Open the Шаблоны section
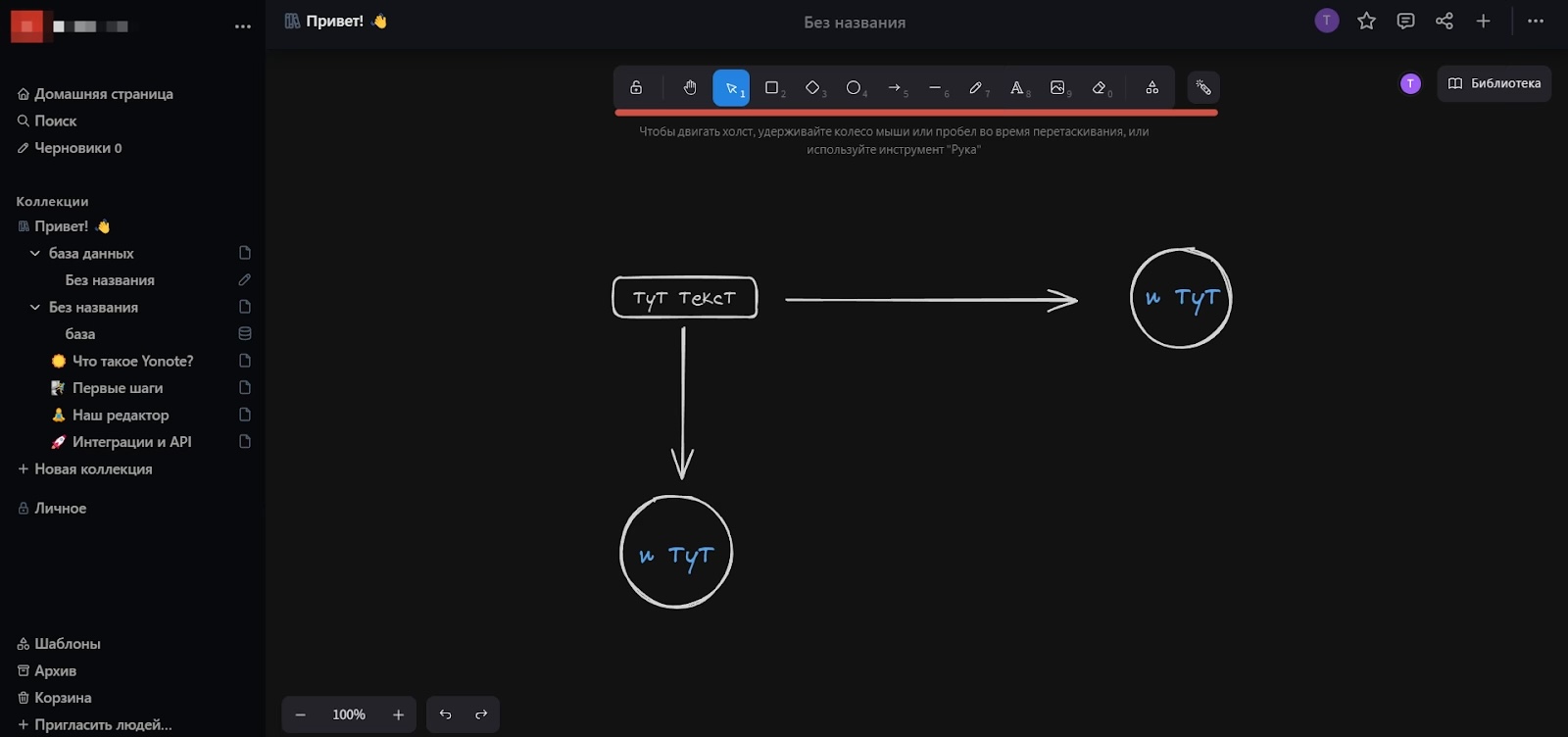Image resolution: width=1568 pixels, height=737 pixels. coord(67,644)
